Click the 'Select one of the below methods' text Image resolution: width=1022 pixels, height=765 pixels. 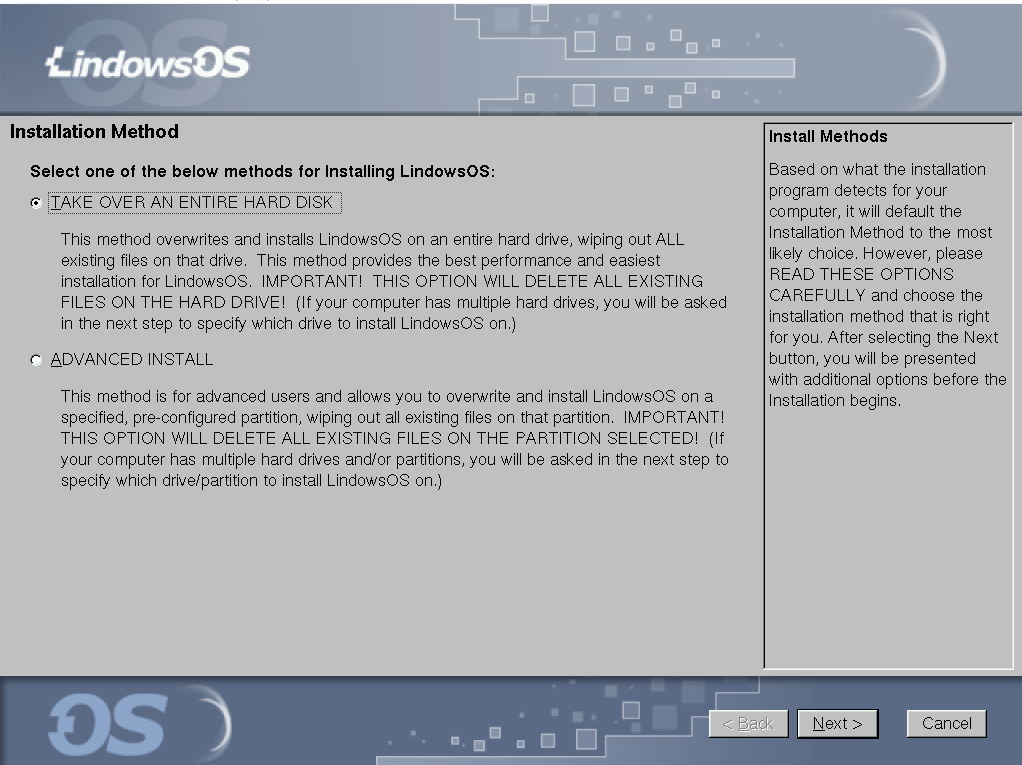(x=263, y=171)
